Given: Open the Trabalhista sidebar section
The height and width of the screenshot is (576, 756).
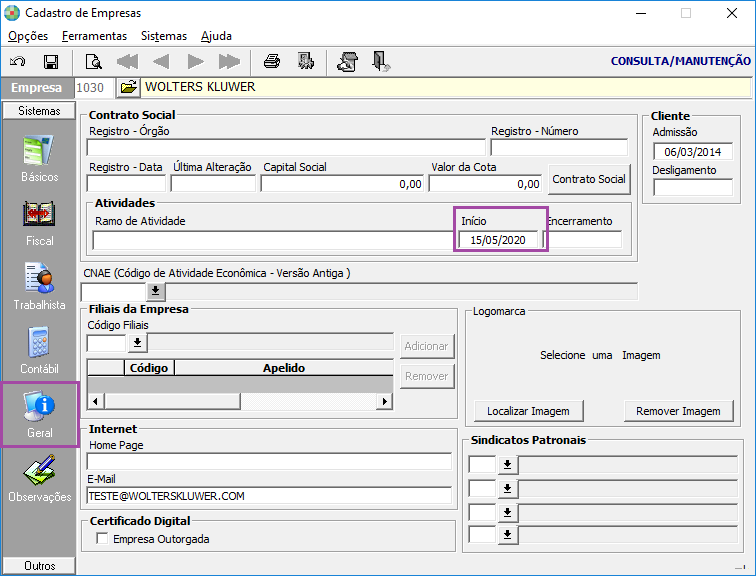Looking at the screenshot, I should [40, 287].
